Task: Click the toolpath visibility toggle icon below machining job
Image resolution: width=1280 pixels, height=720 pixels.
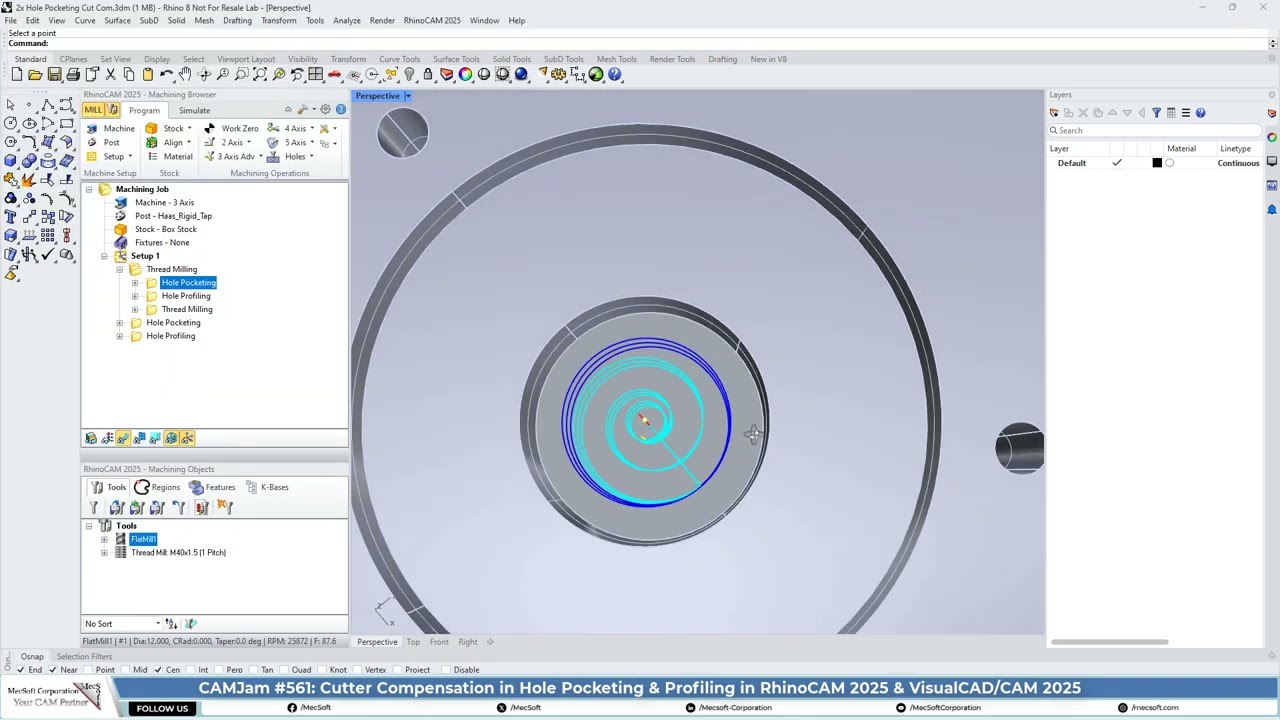Action: (123, 438)
